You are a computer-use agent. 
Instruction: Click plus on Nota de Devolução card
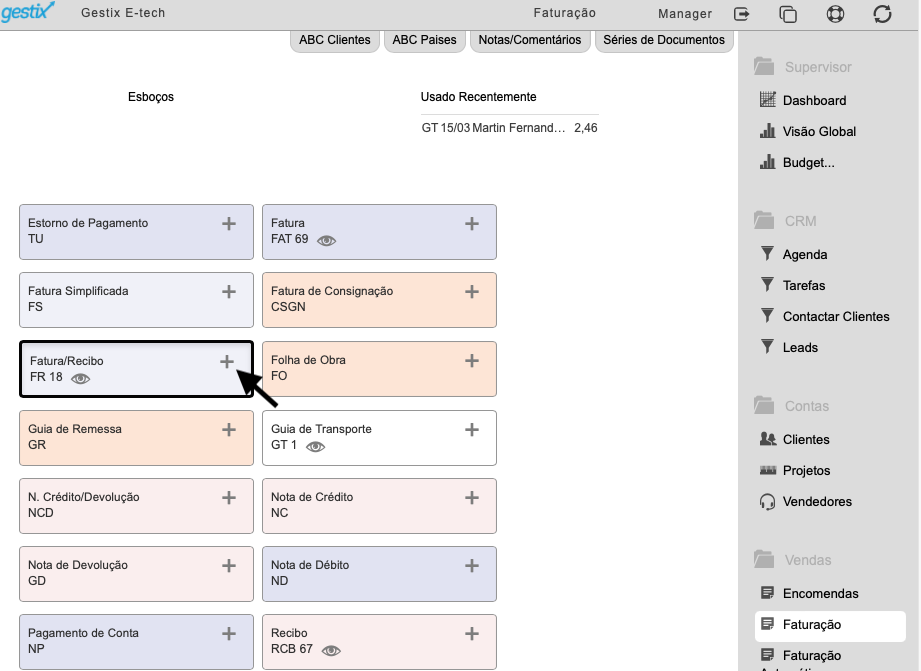229,566
